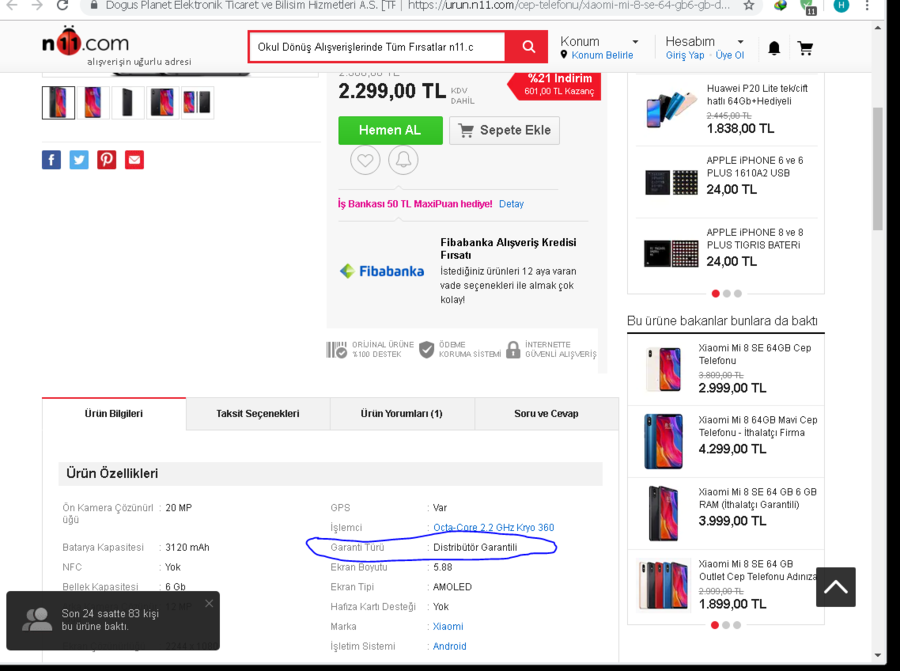Click Xiaomi brand link

coord(448,626)
